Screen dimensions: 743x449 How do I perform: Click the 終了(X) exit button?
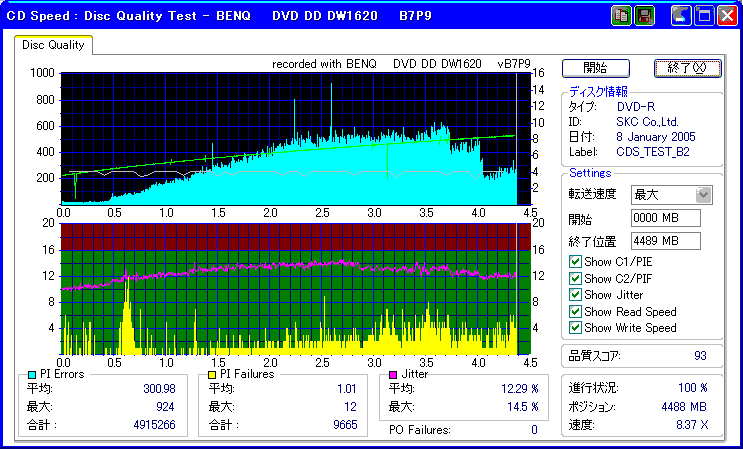[688, 68]
